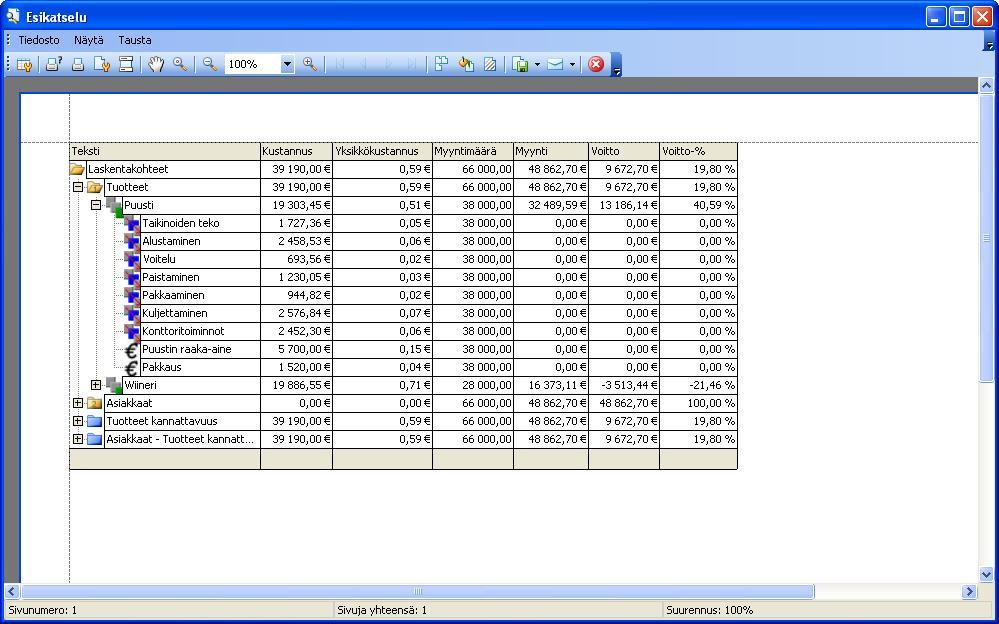Select the Magnifier tool
999x624 pixels.
[180, 64]
